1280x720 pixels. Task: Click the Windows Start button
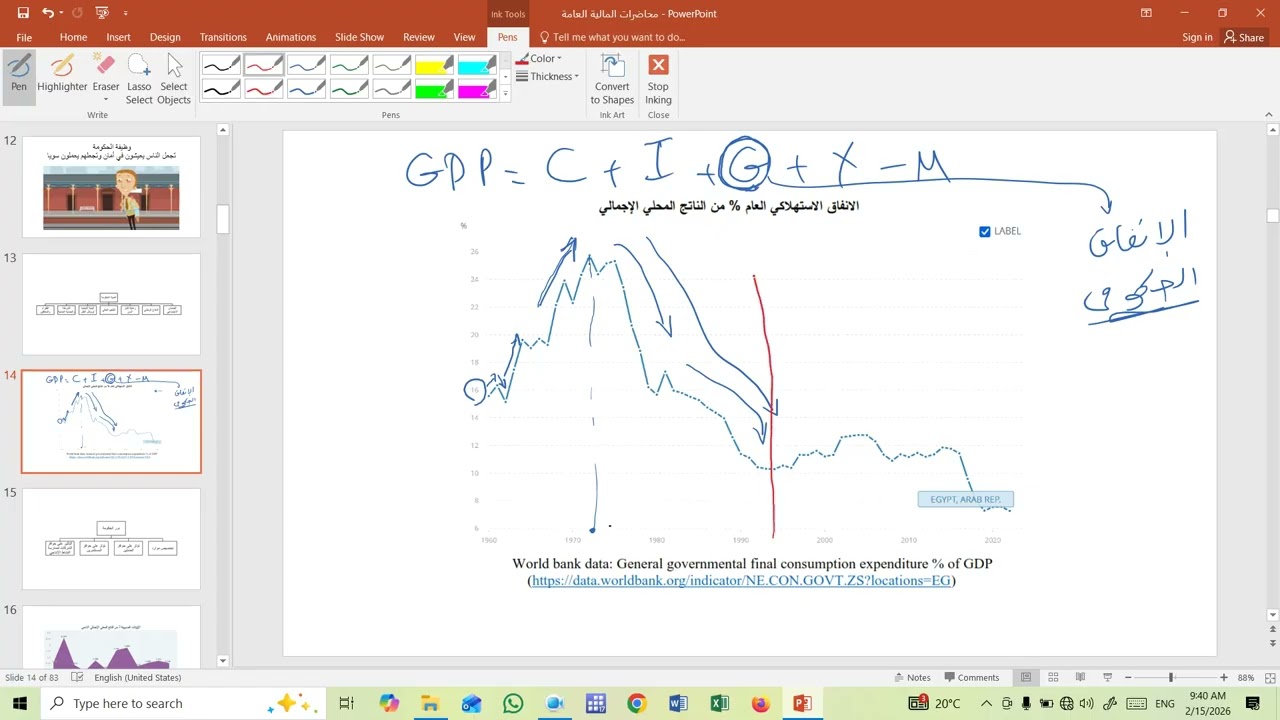coord(20,704)
